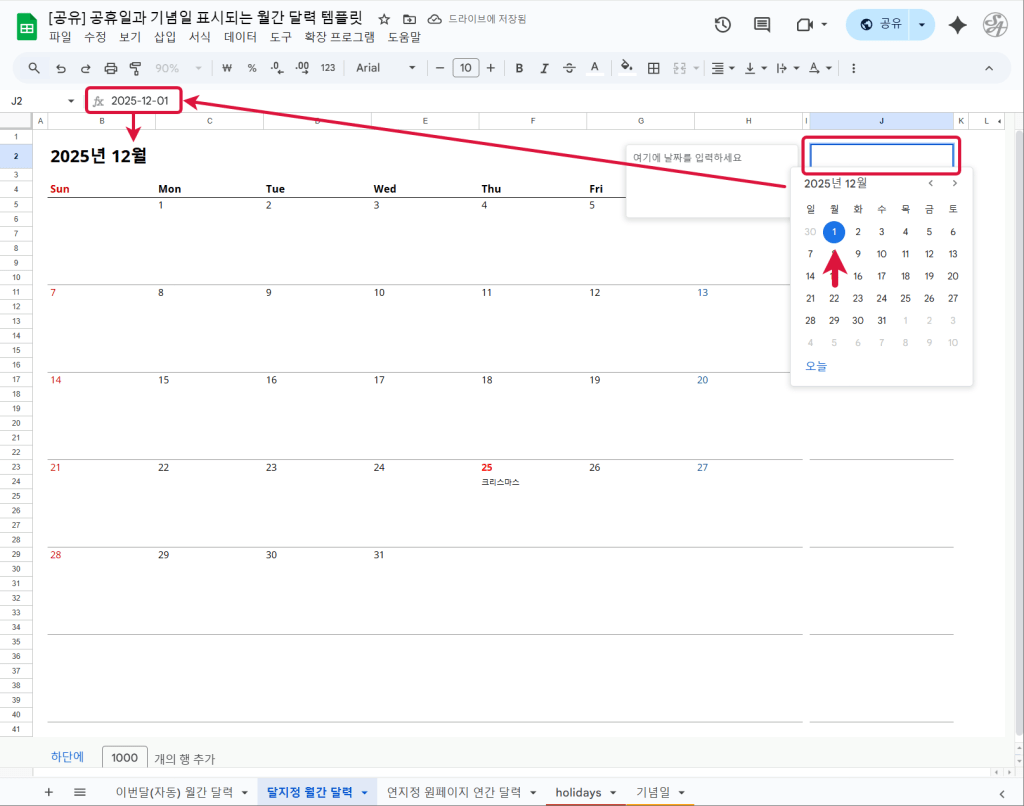Select the paint format roller icon
Viewport: 1024px width, 806px height.
pyautogui.click(x=135, y=68)
